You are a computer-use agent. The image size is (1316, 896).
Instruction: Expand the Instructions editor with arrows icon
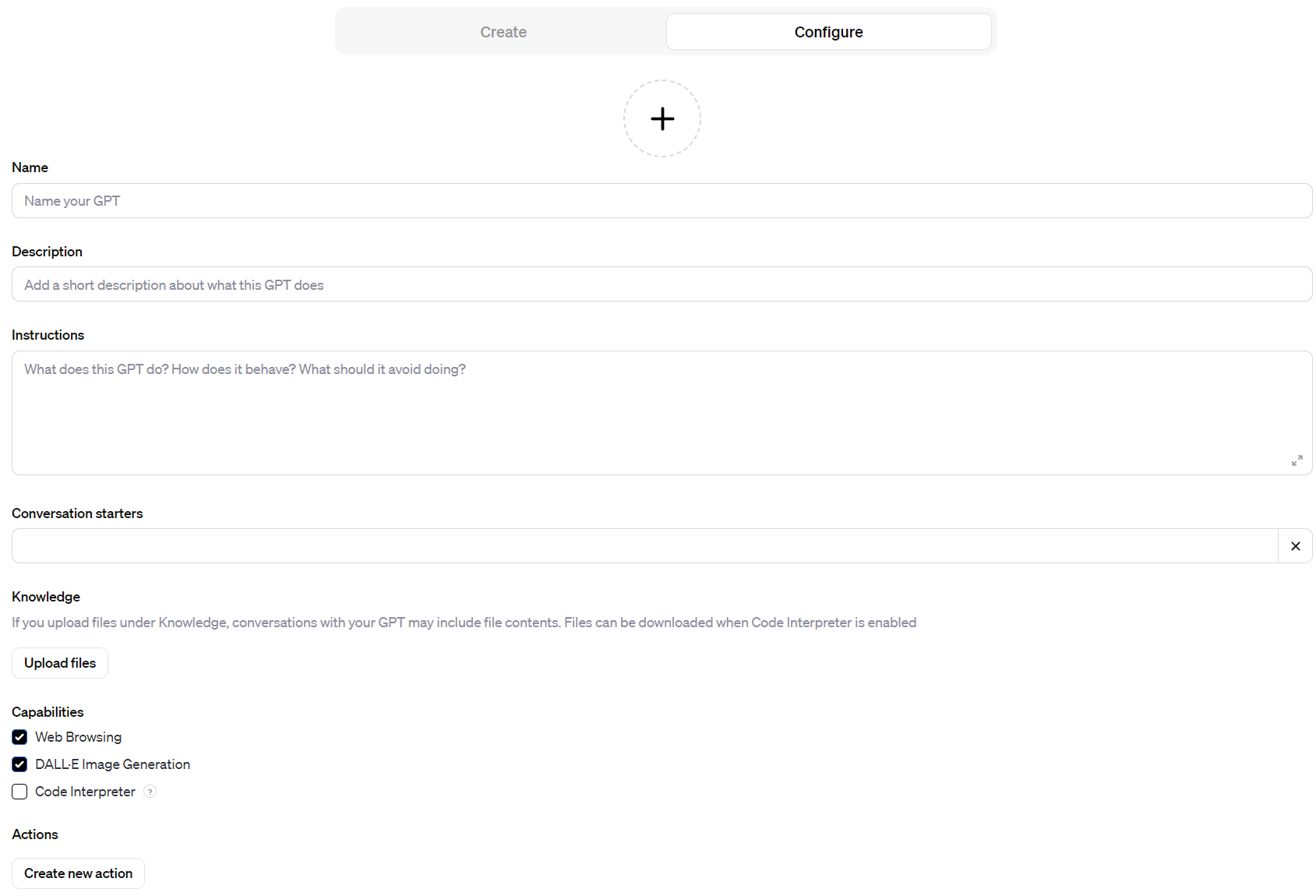point(1297,460)
